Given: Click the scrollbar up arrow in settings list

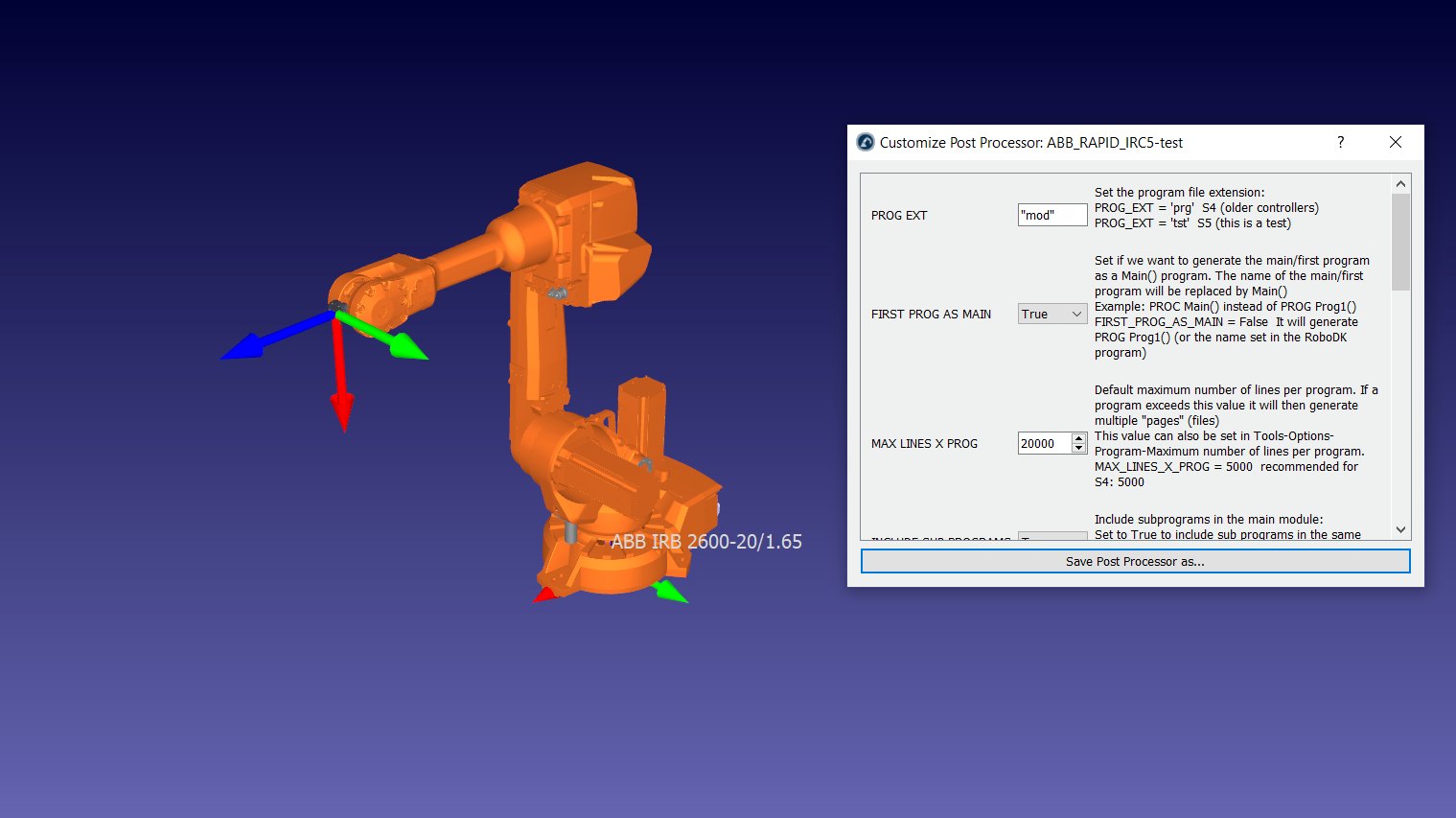Looking at the screenshot, I should point(1400,183).
